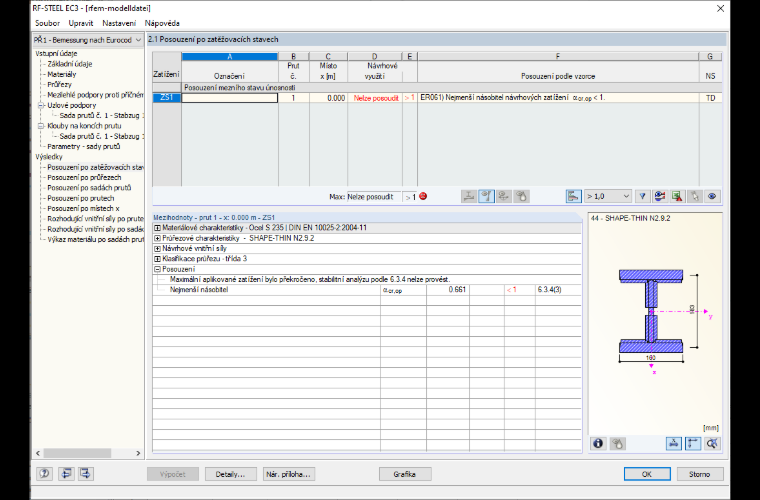Click the third greyed results toolbar icon
Viewport: 760px width, 500px height.
[x=504, y=196]
